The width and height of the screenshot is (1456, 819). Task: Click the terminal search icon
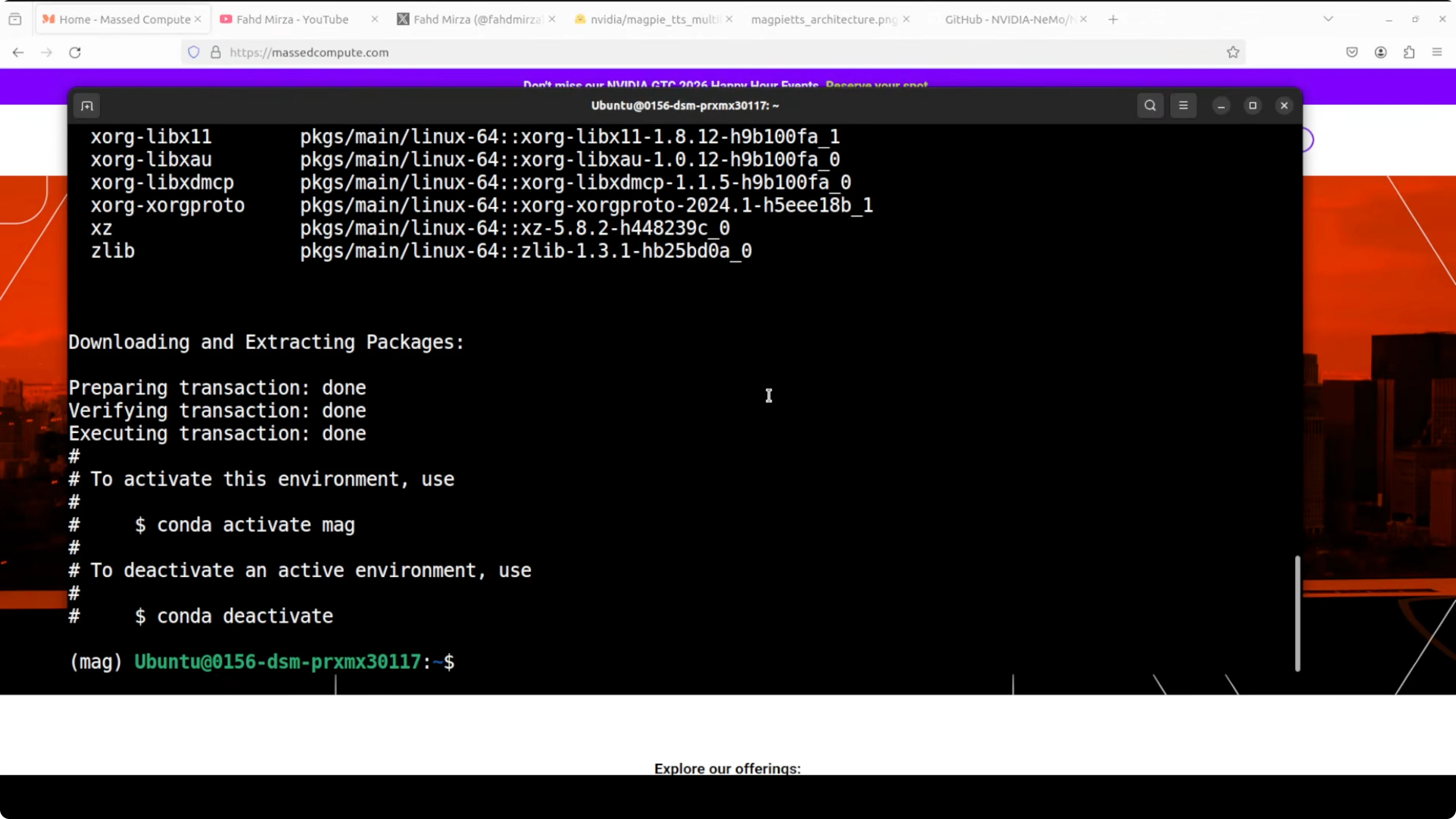(1150, 106)
